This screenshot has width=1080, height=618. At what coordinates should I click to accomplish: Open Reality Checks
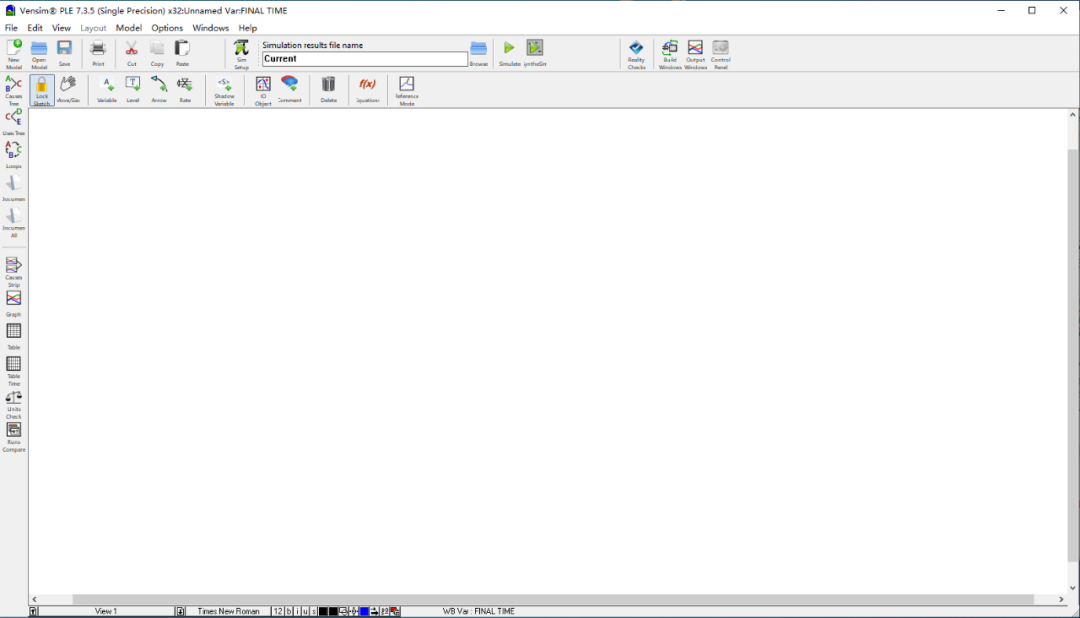[636, 54]
